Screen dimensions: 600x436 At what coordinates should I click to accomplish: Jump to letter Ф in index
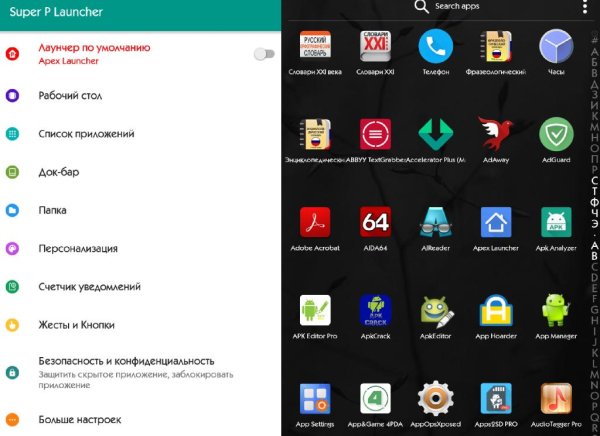click(x=594, y=202)
